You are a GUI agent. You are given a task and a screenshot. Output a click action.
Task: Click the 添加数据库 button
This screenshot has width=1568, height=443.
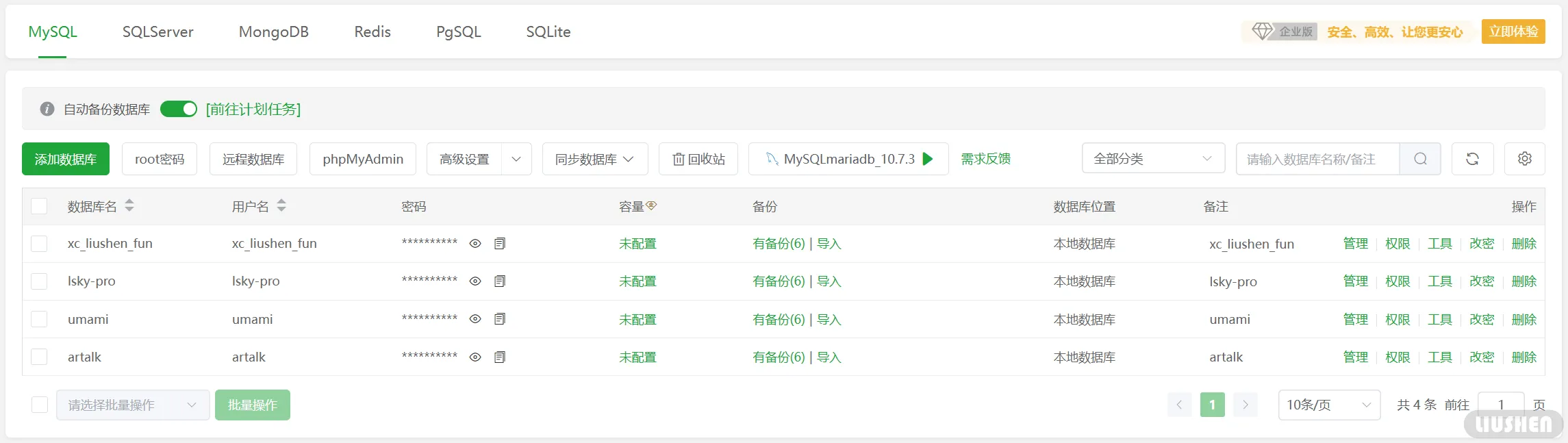(66, 159)
